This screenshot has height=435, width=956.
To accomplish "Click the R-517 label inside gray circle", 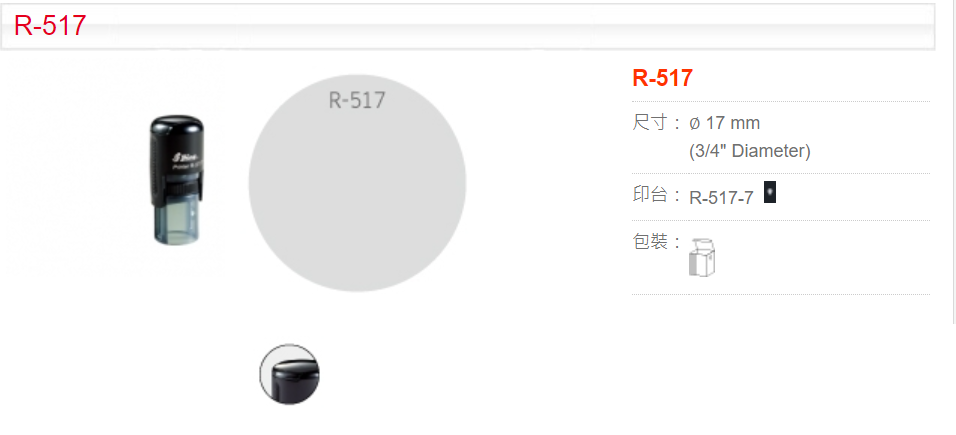I will coord(357,100).
